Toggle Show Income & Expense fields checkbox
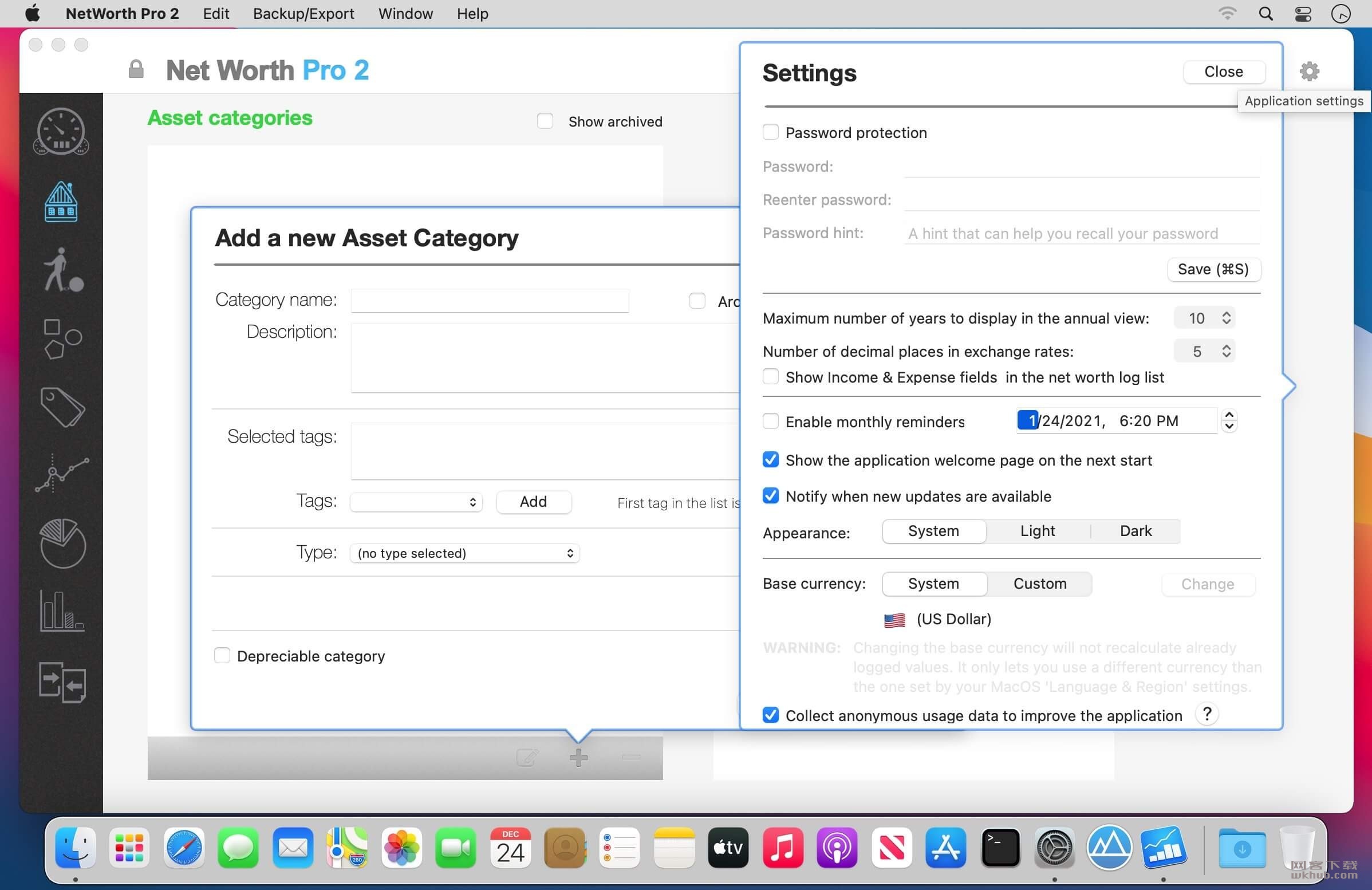1372x890 pixels. [770, 376]
